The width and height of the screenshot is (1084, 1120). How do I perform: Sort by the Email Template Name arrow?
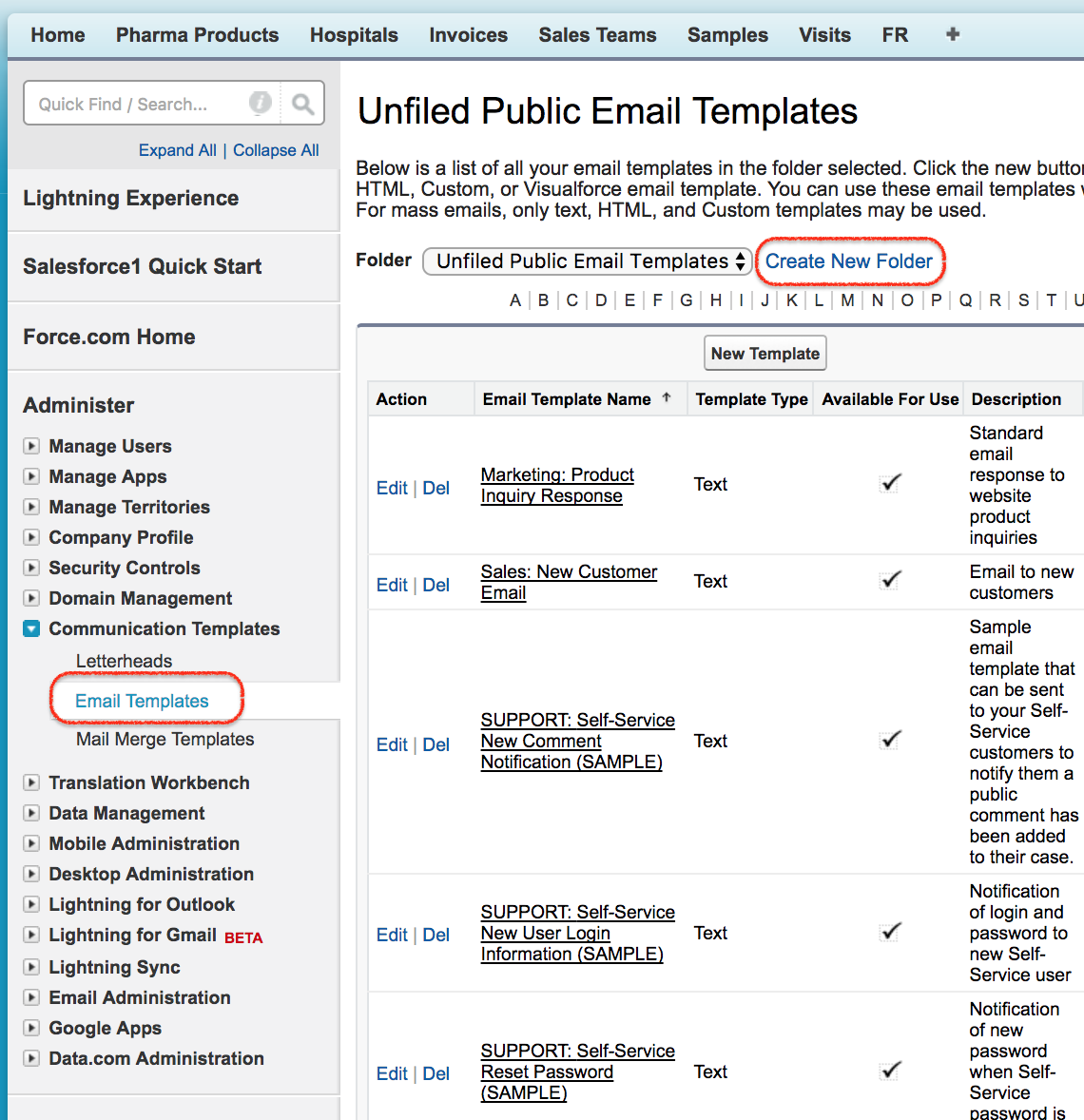tap(667, 397)
